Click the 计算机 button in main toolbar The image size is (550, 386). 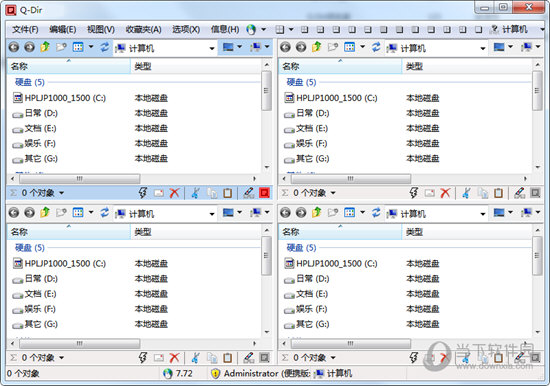click(x=510, y=29)
